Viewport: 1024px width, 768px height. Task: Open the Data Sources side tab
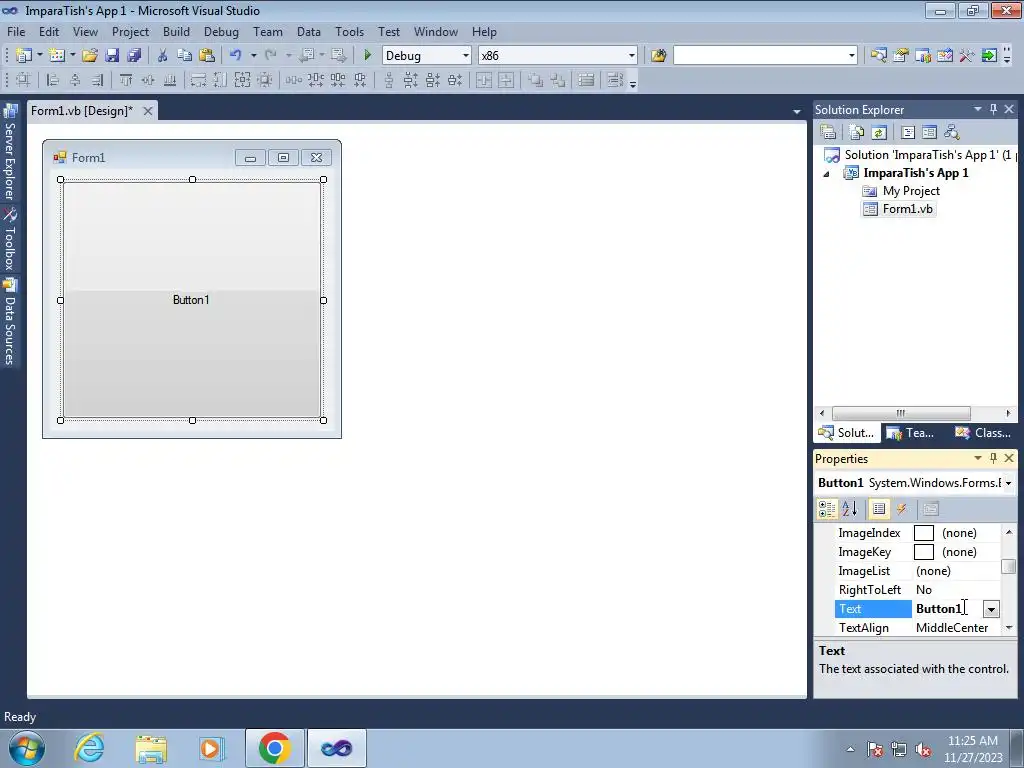10,321
